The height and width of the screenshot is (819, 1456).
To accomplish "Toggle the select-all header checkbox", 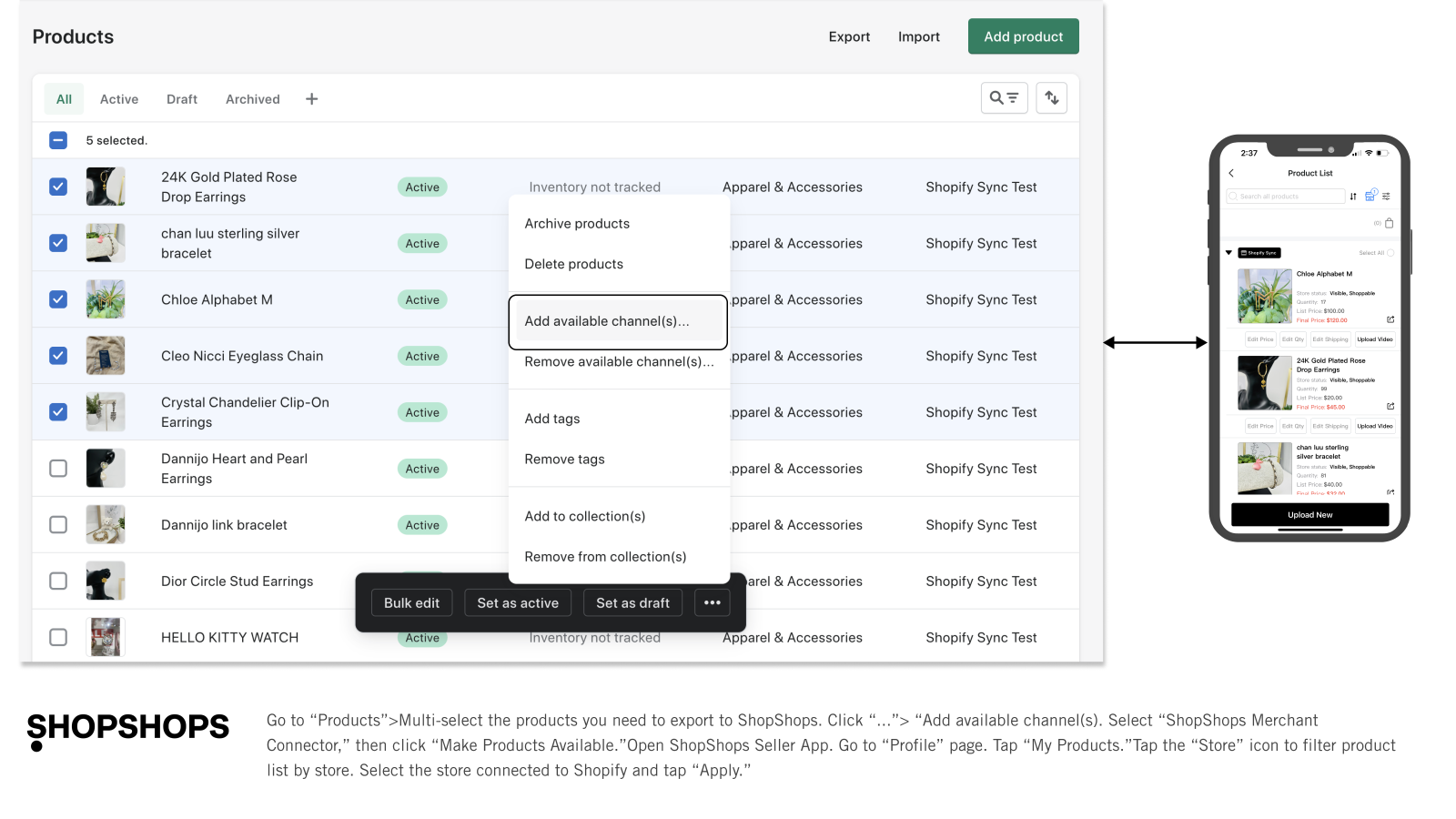I will [58, 140].
